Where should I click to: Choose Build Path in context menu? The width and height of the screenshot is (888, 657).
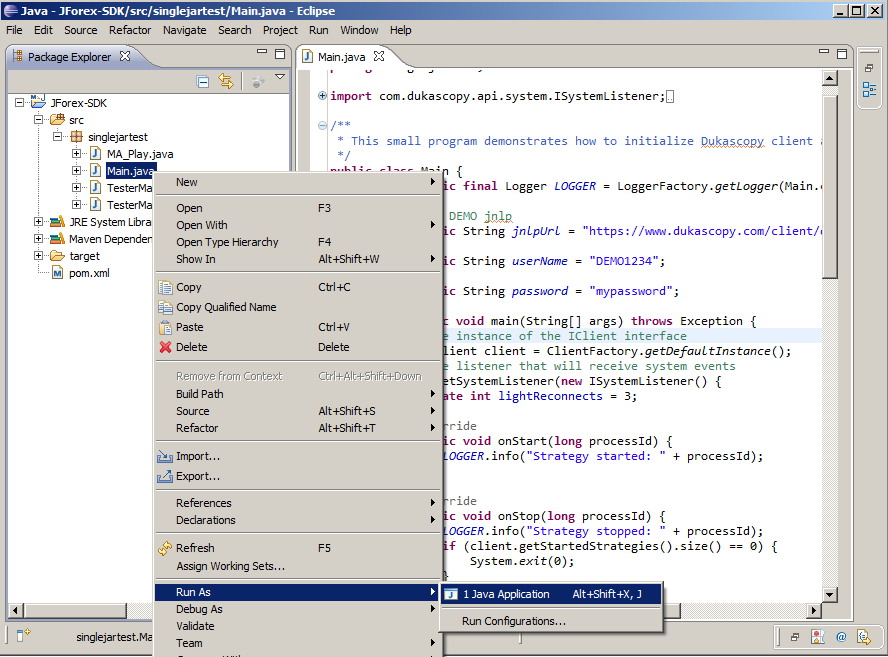(298, 394)
